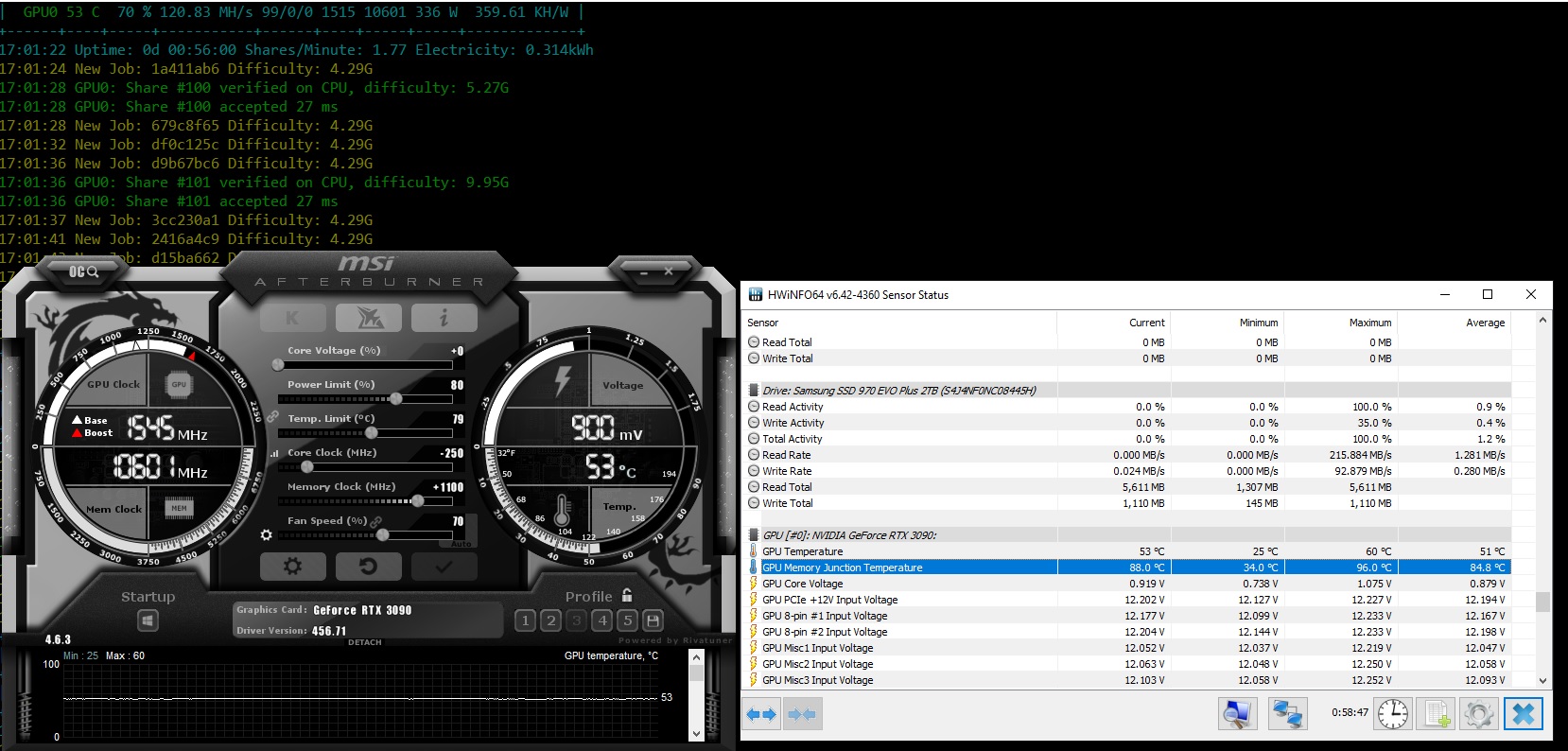Reset Afterburner settings to defaults

[368, 566]
